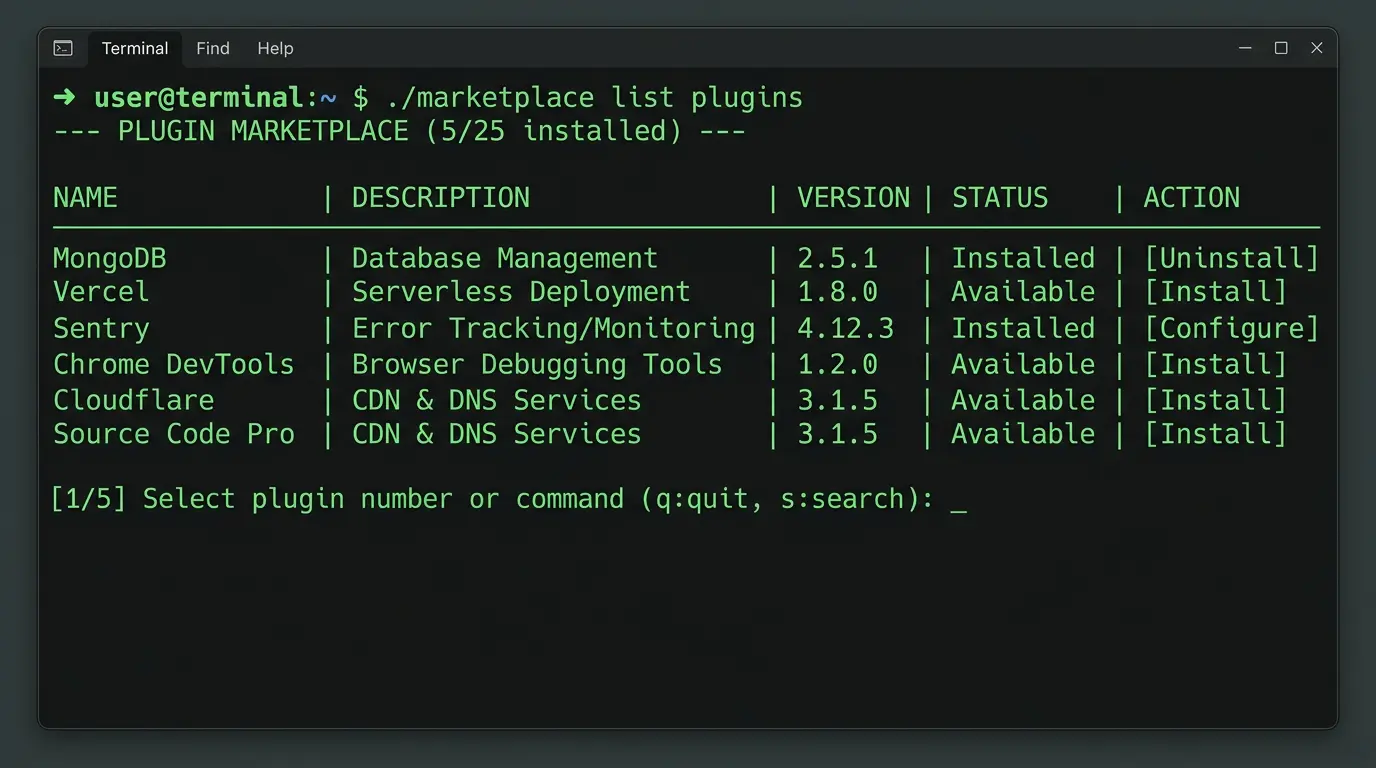Click version 3.1.5 in Cloudflare row

[x=838, y=400]
